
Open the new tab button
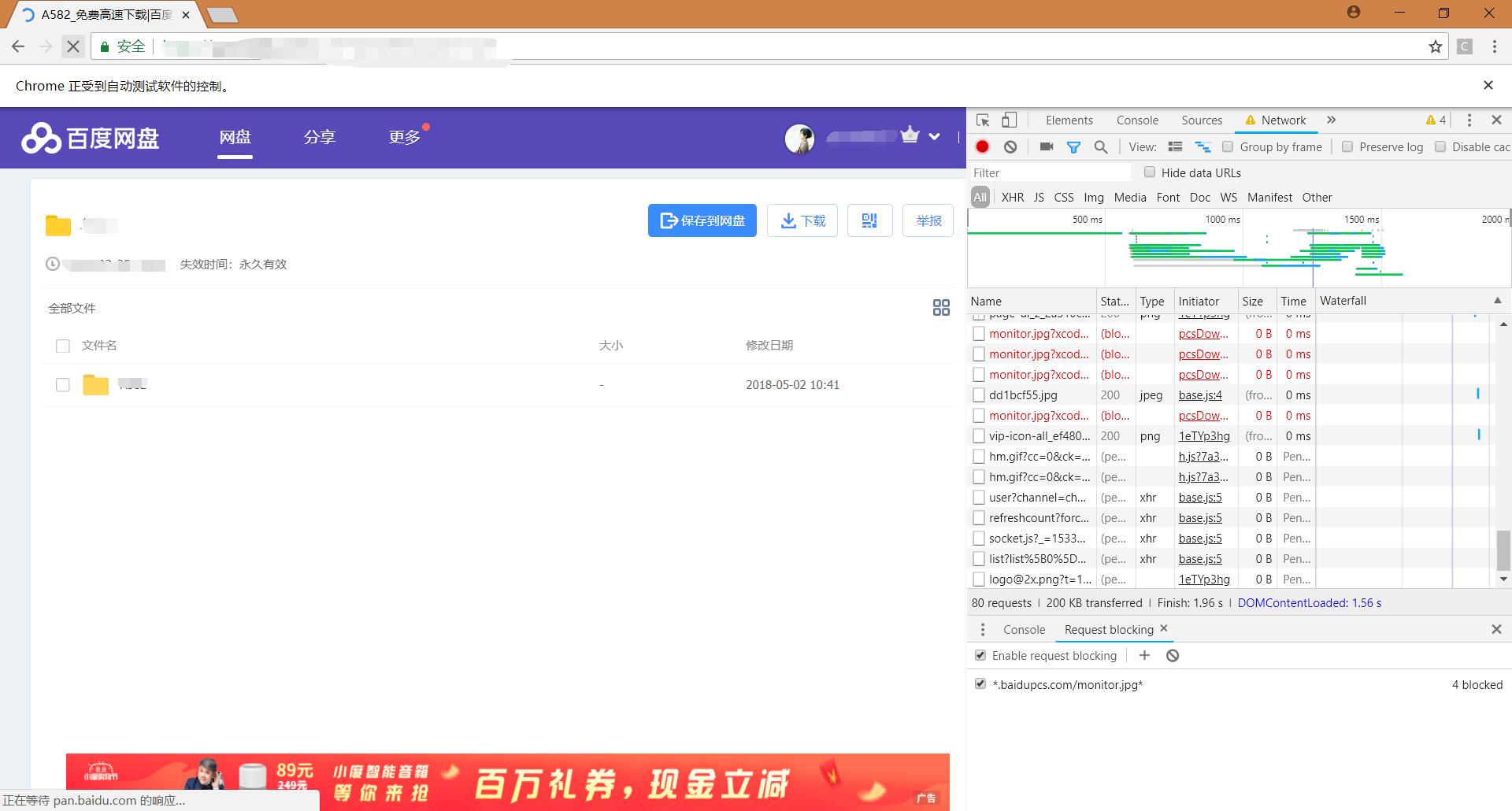(x=222, y=14)
